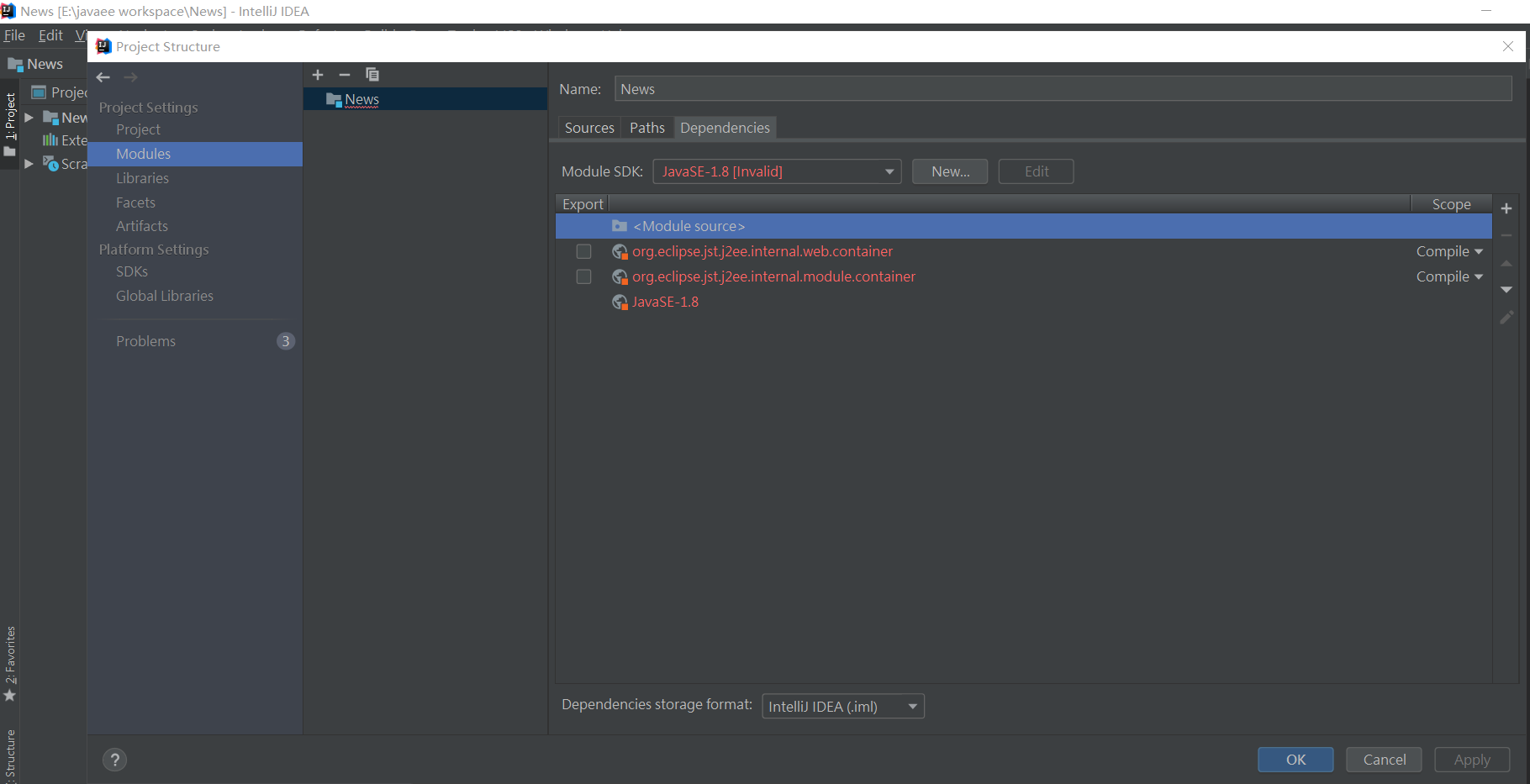Viewport: 1530px width, 784px height.
Task: Open the Structure tool window stripe
Action: [10, 755]
